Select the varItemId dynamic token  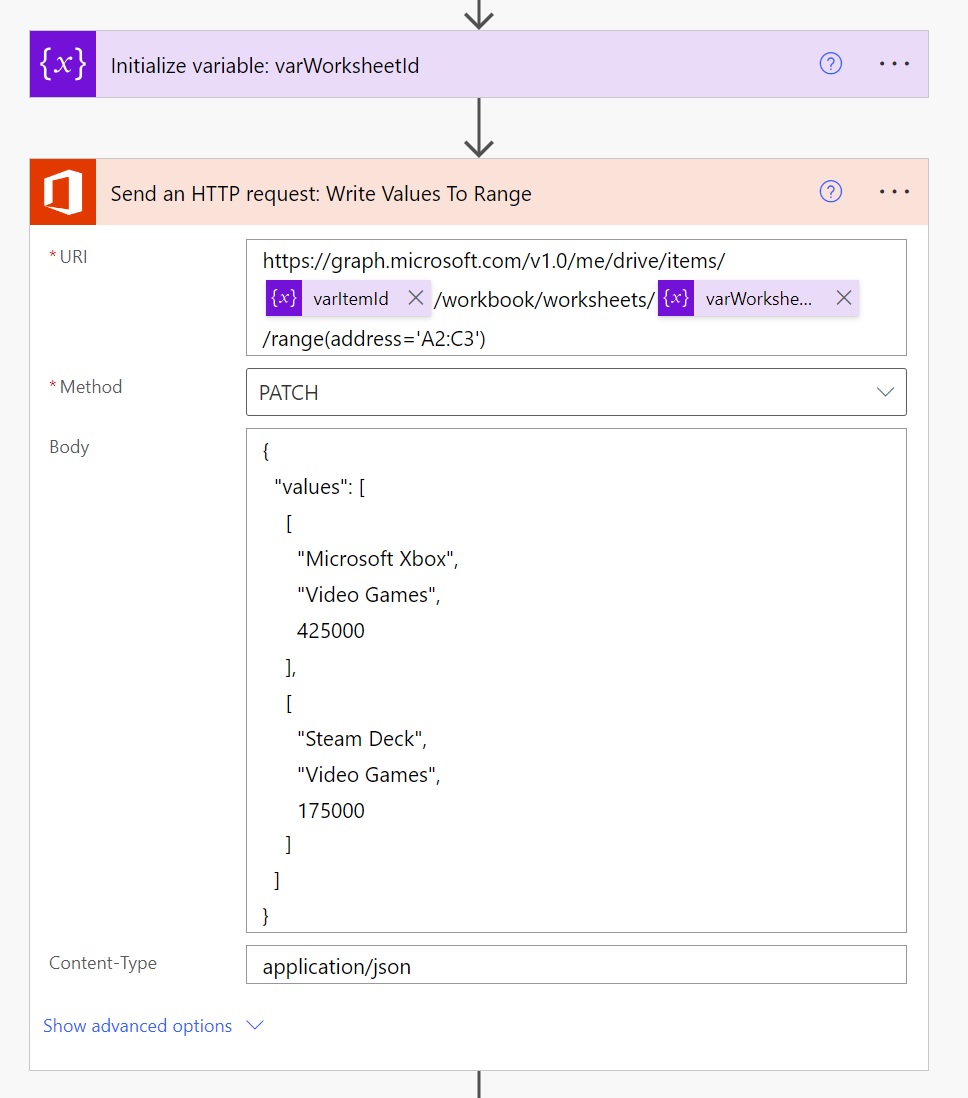(350, 298)
